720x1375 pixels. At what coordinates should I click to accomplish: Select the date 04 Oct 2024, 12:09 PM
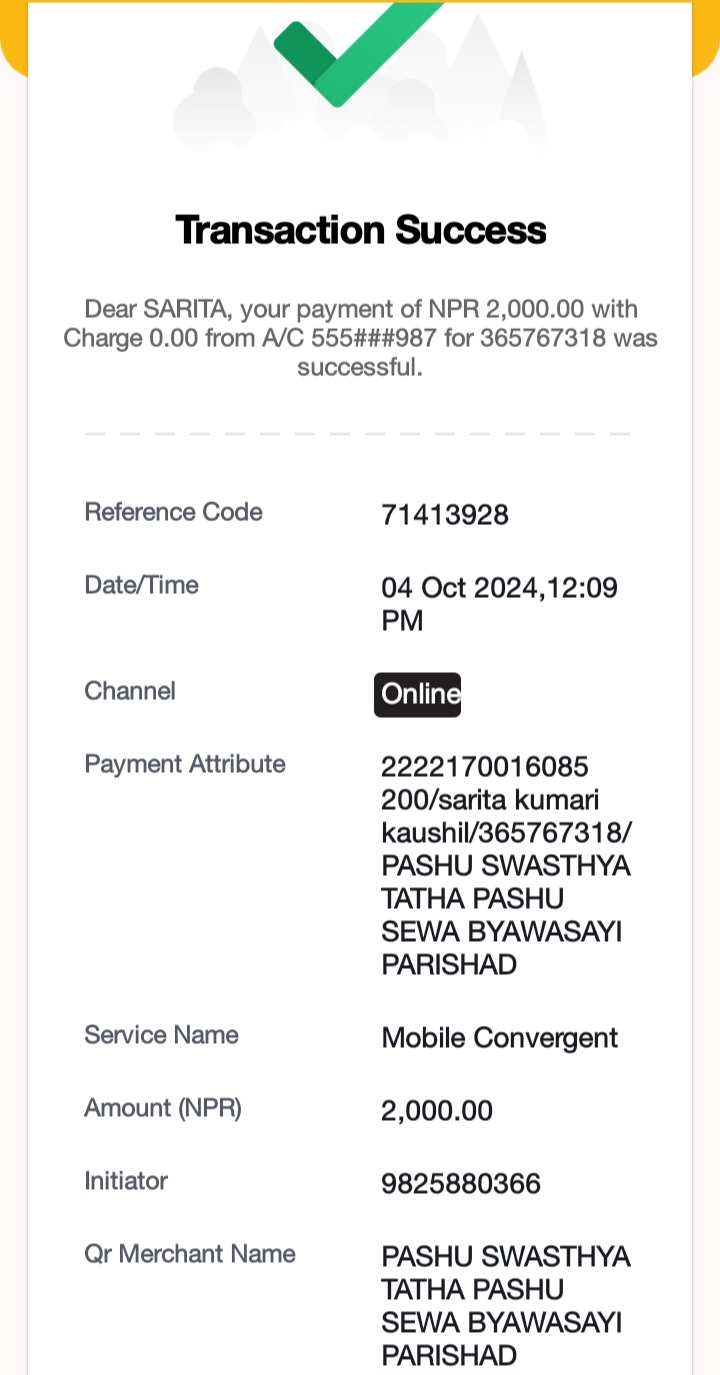point(499,604)
